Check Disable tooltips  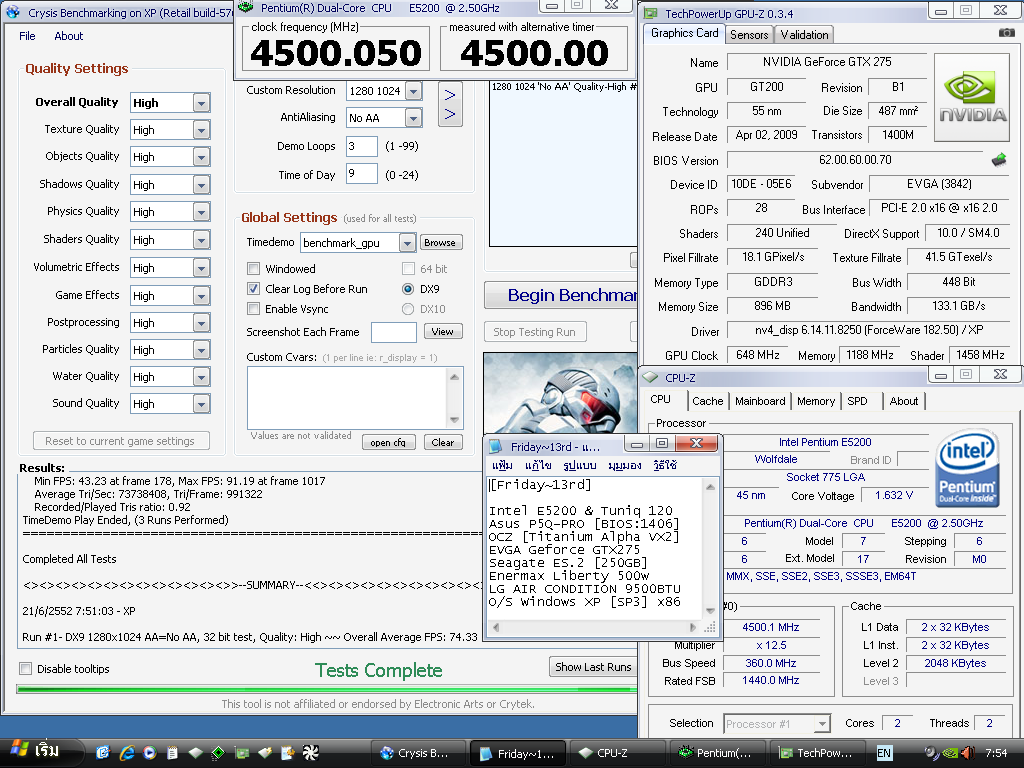[25, 668]
